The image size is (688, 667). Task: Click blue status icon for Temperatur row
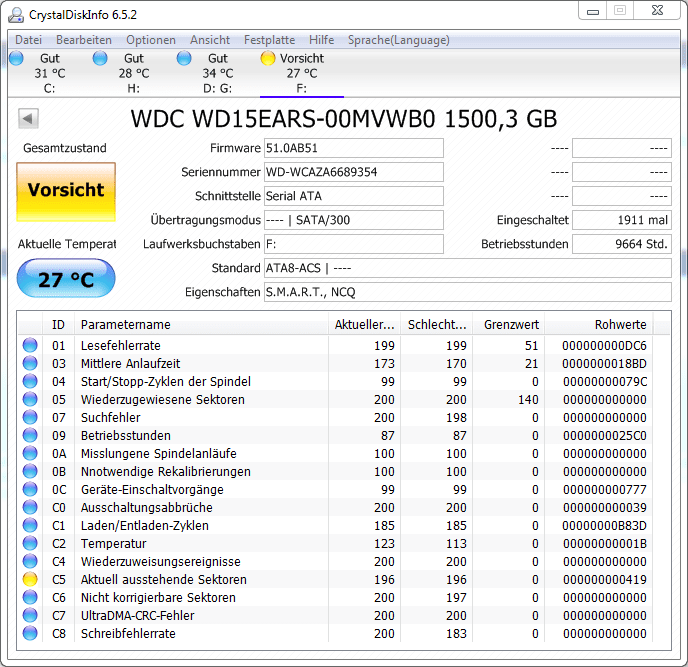coord(30,544)
